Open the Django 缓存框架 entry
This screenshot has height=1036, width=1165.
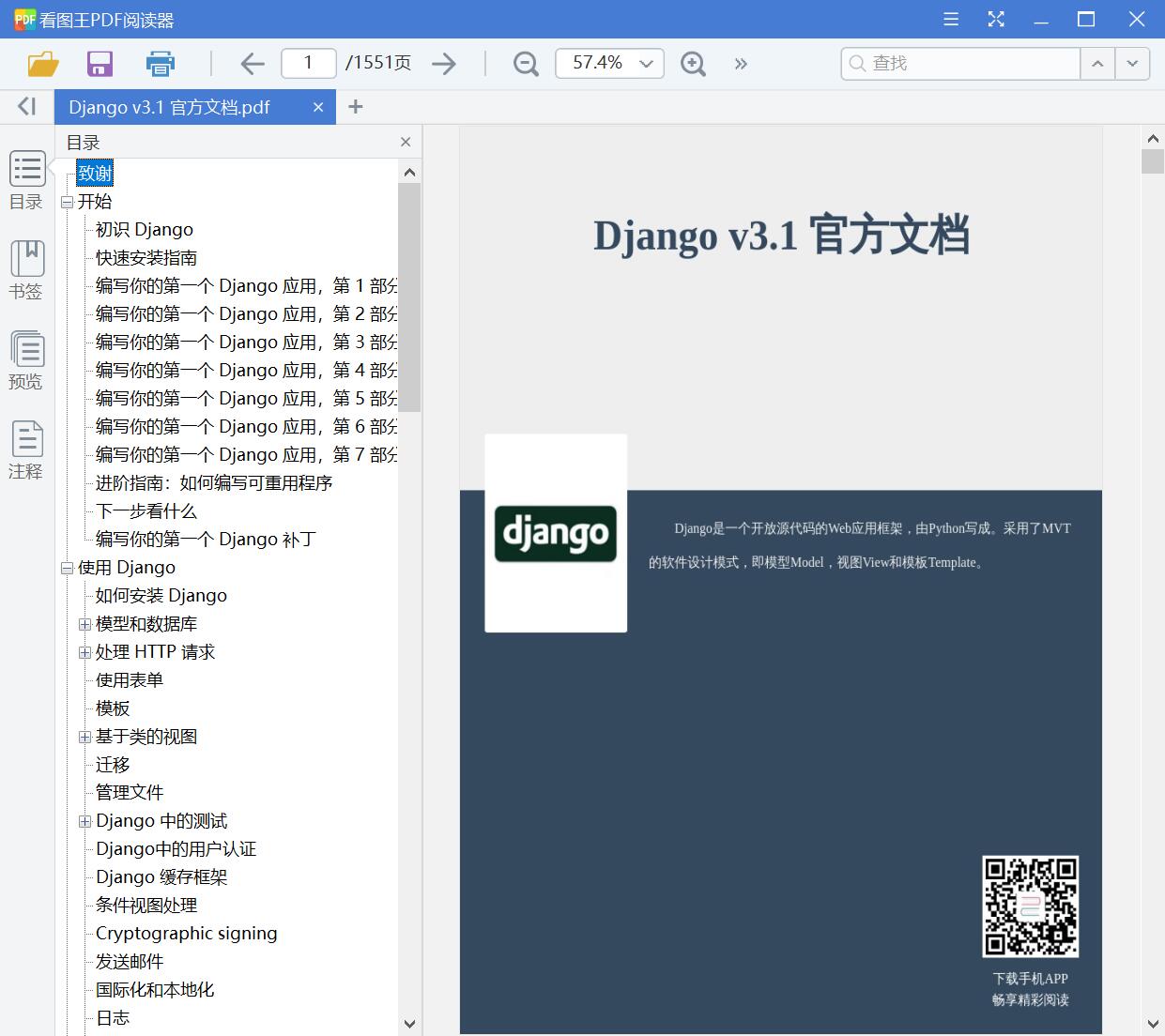[161, 877]
